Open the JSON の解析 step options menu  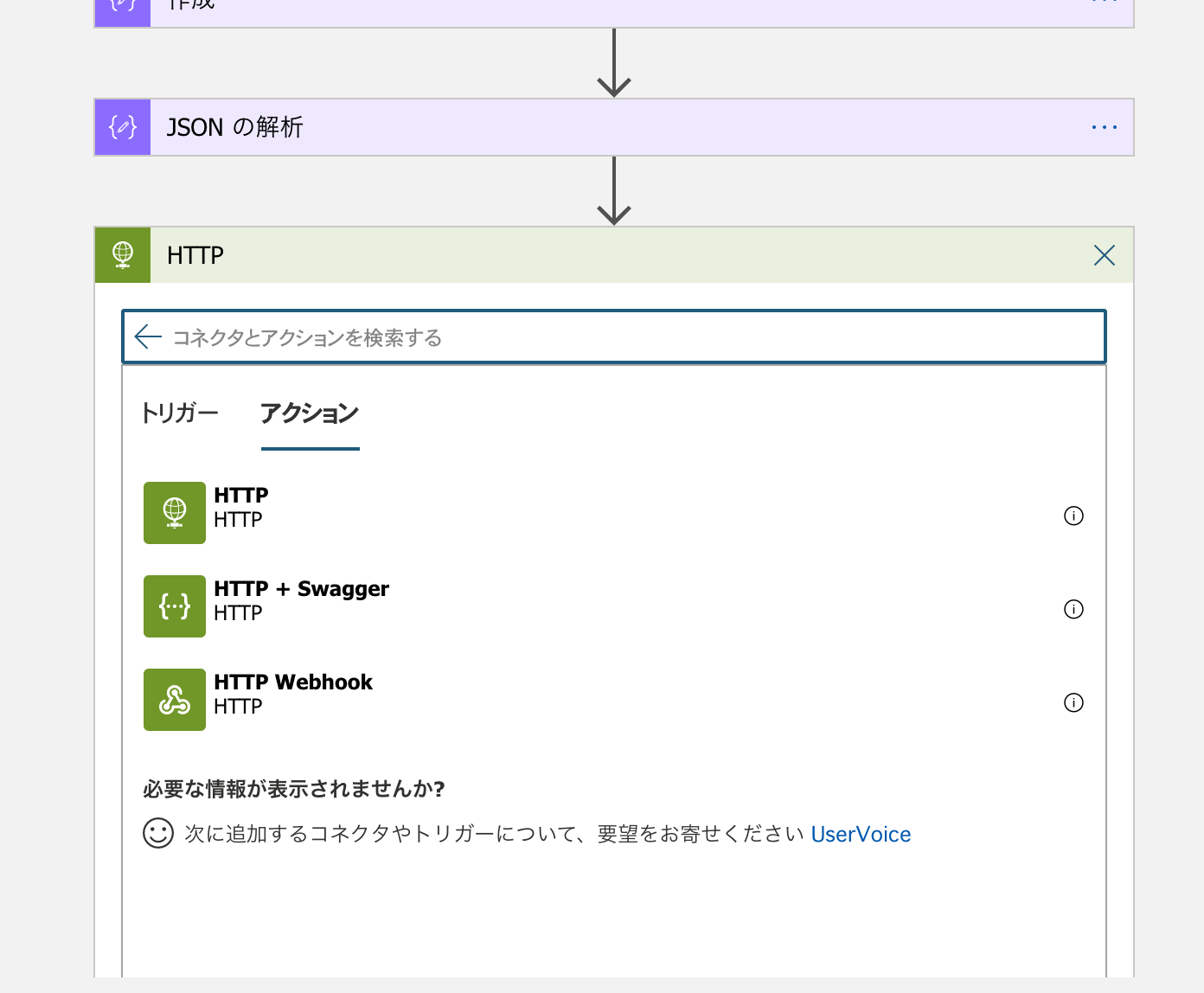(1105, 127)
